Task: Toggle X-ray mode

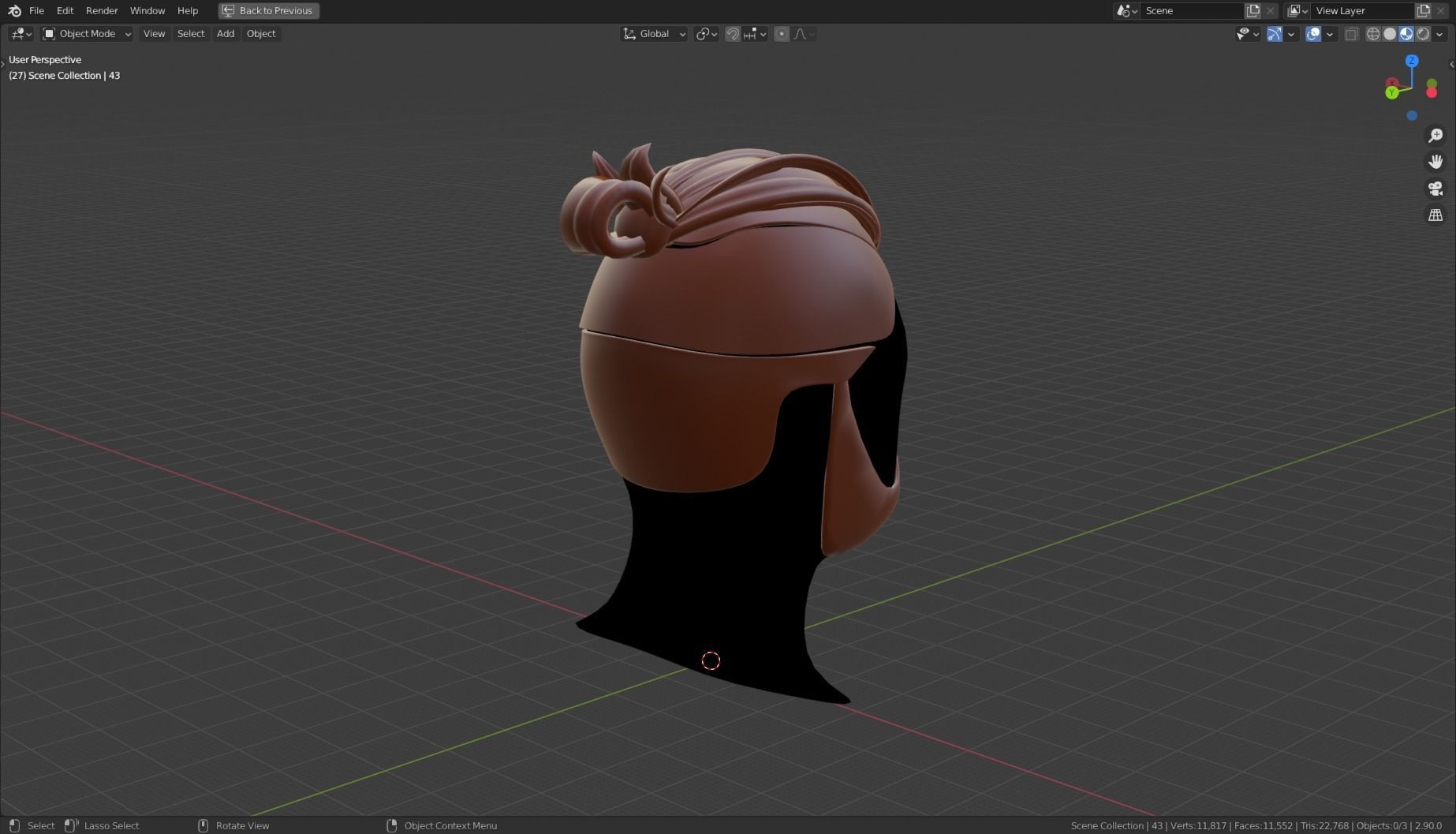Action: [x=1351, y=34]
